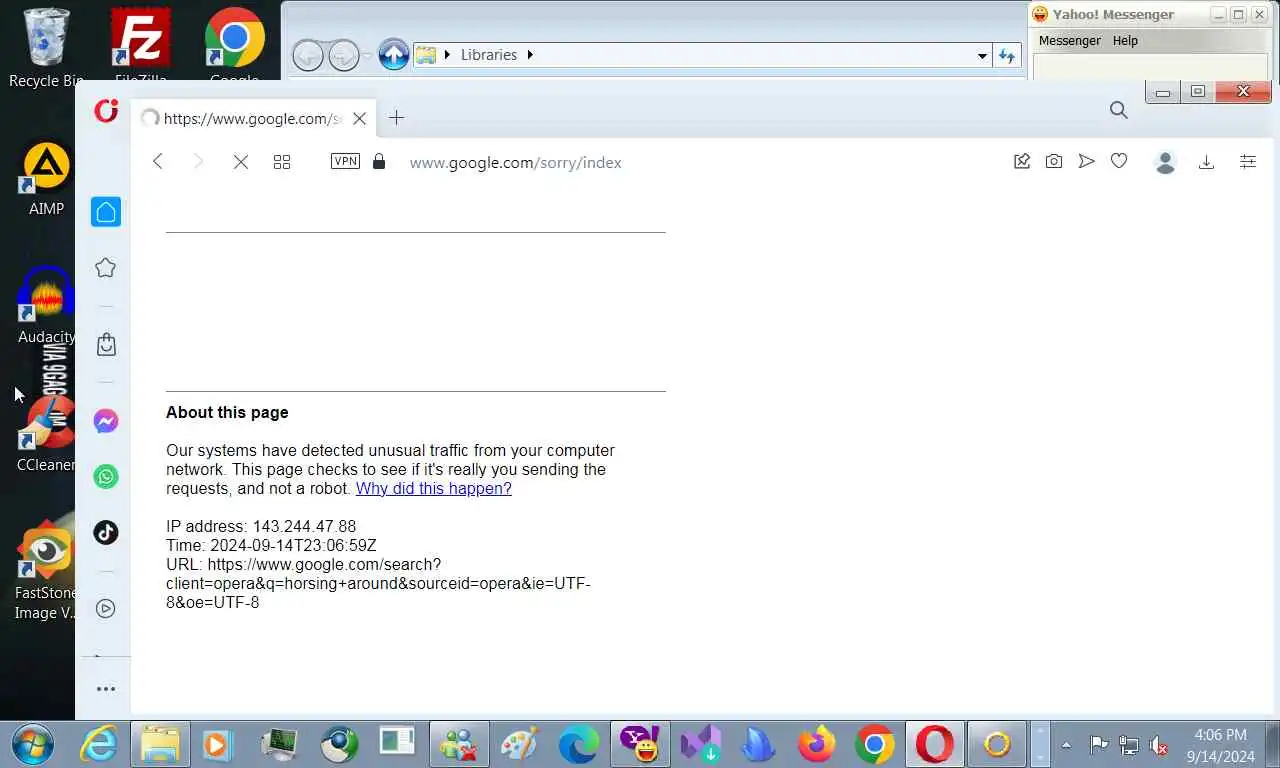This screenshot has height=768, width=1280.
Task: Open the shopping bag sidebar item
Action: 106,345
